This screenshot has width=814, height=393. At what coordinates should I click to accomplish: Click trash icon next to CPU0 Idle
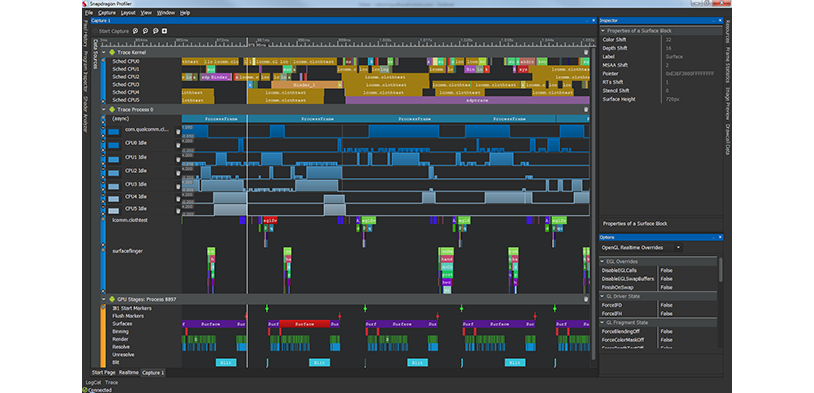pos(178,145)
